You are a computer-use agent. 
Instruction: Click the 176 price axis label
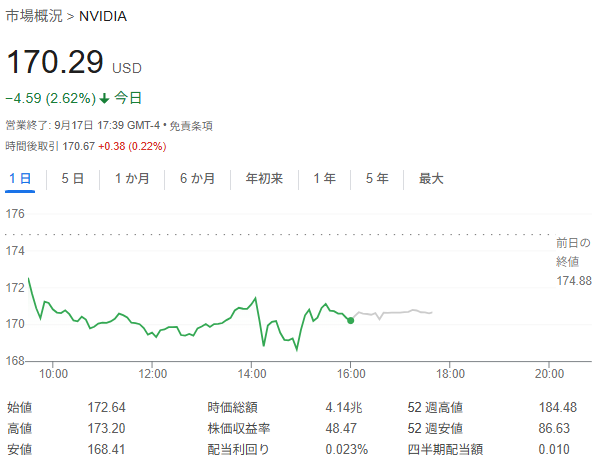(15, 214)
